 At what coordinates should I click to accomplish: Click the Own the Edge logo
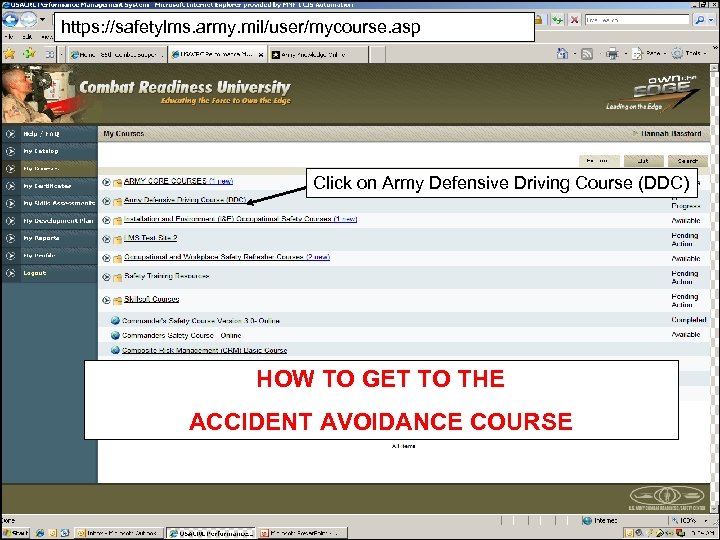[652, 93]
